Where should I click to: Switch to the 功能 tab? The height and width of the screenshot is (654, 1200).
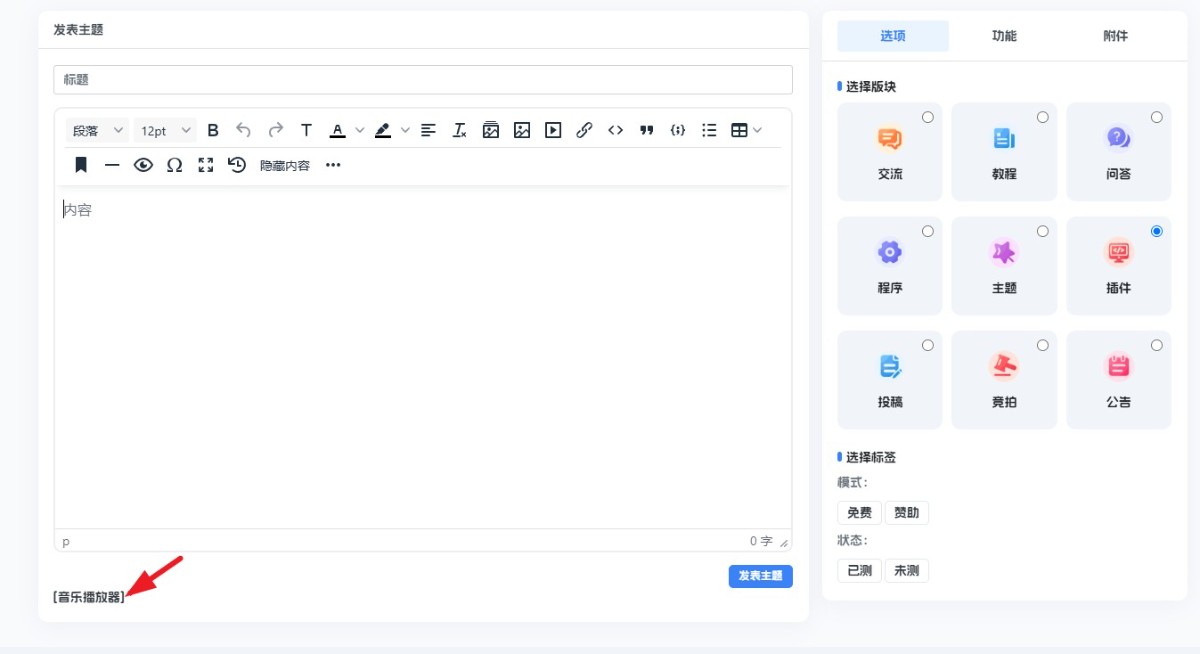[1004, 36]
